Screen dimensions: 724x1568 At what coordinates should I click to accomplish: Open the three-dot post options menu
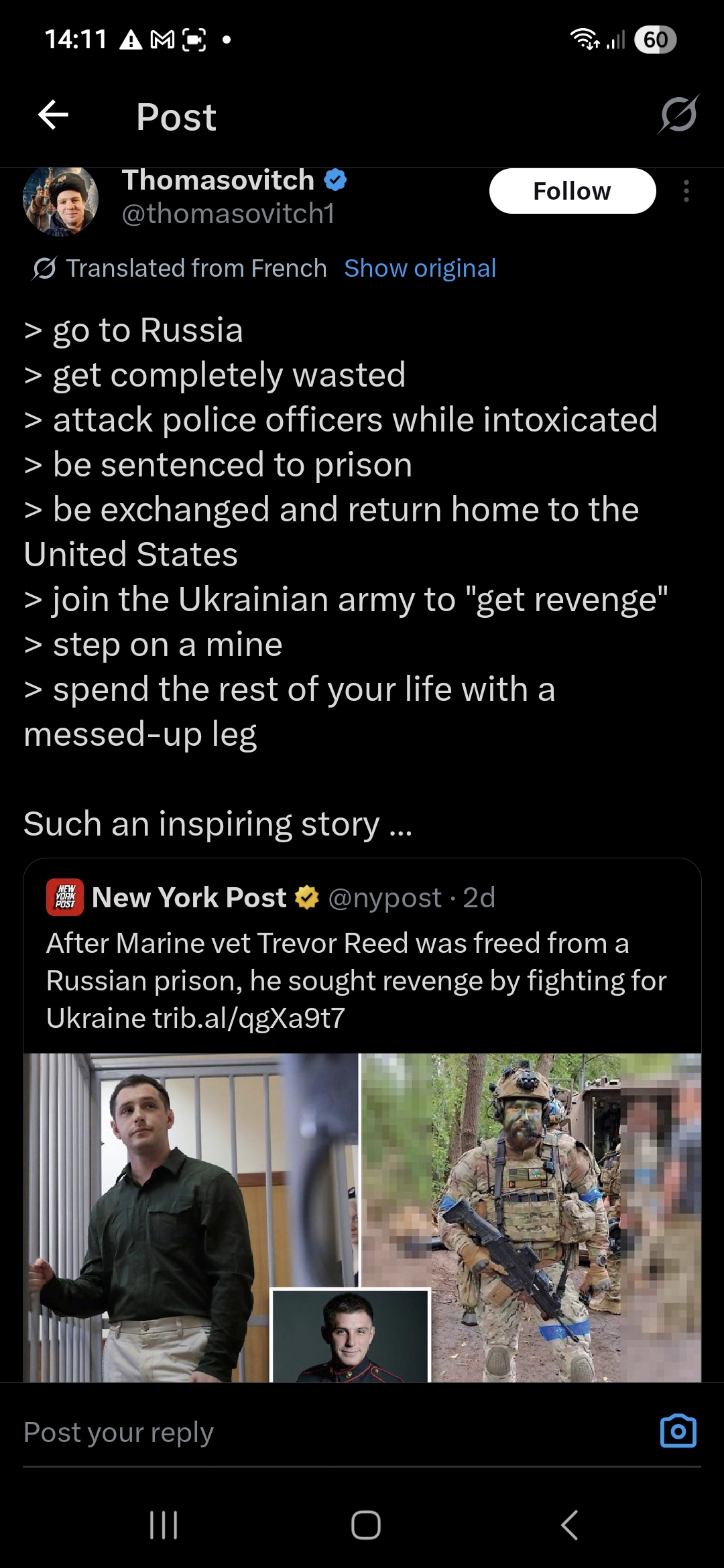point(686,192)
